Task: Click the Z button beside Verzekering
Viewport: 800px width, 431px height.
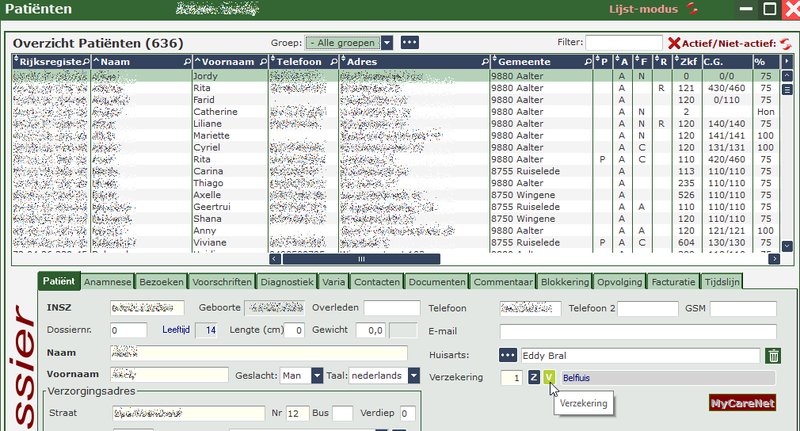Action: [533, 378]
